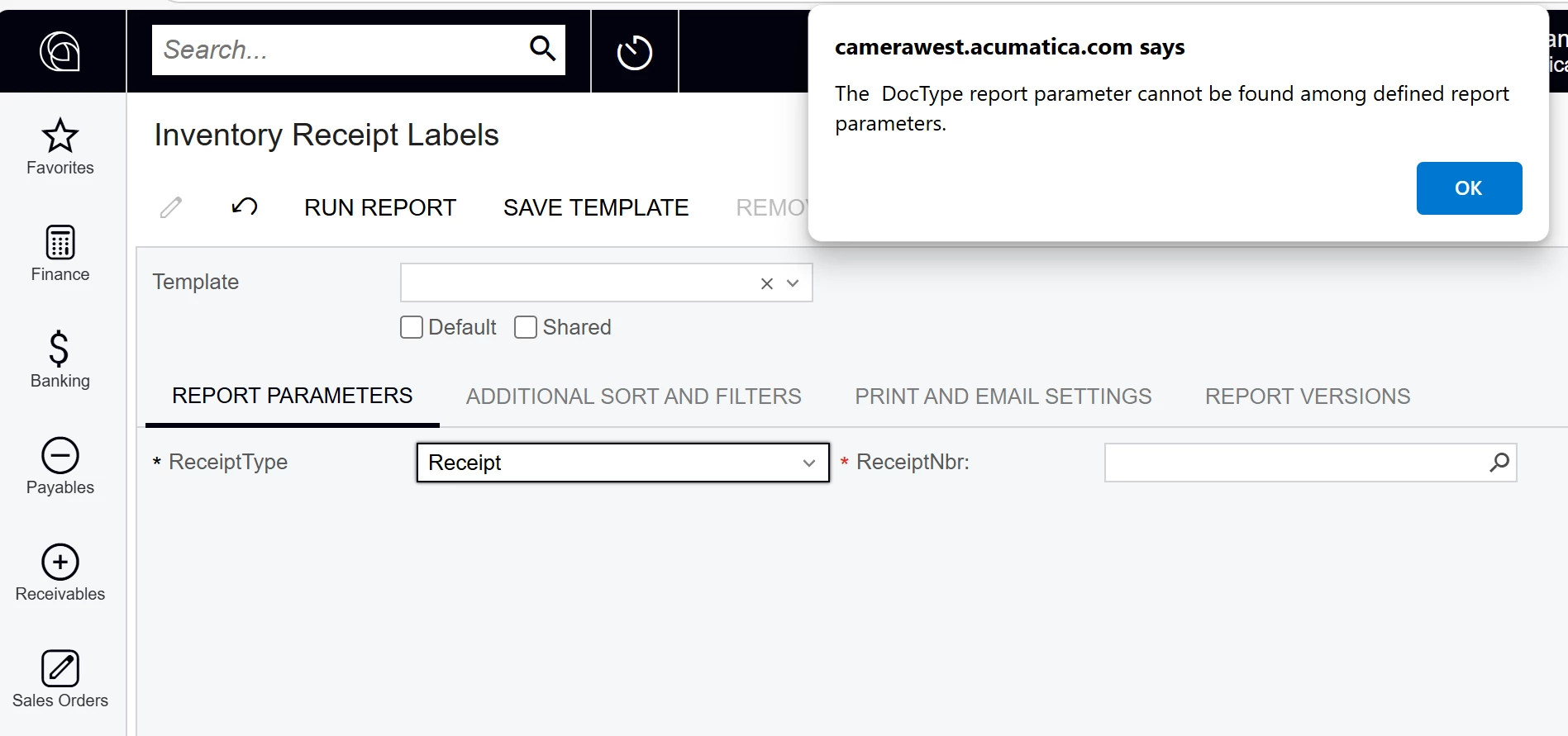Clear the Template field with X
The image size is (1568, 736).
pyautogui.click(x=767, y=283)
